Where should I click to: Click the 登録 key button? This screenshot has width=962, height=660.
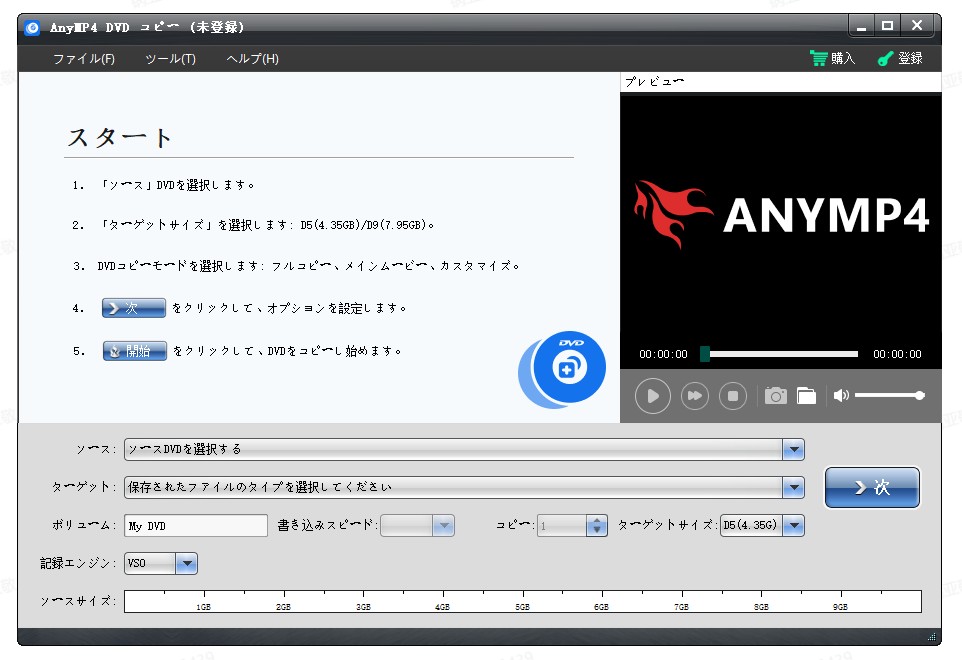pyautogui.click(x=900, y=58)
